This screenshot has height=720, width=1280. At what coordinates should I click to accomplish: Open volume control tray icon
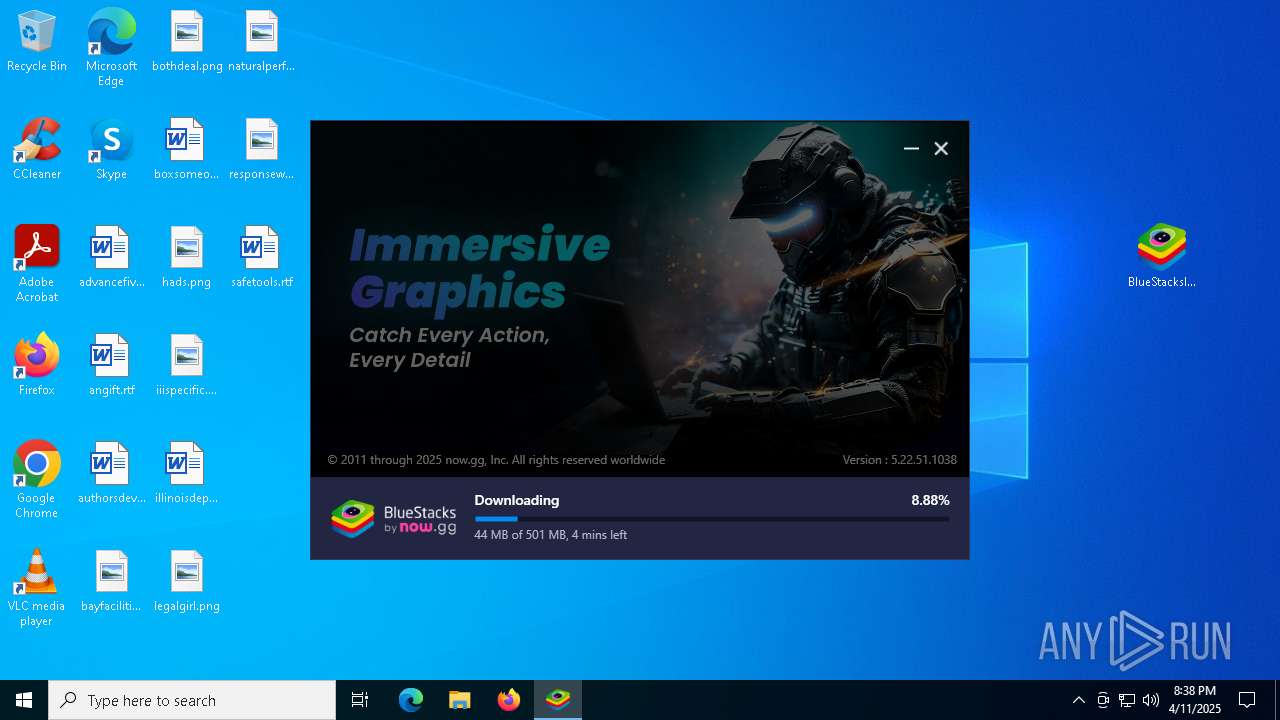[x=1151, y=700]
